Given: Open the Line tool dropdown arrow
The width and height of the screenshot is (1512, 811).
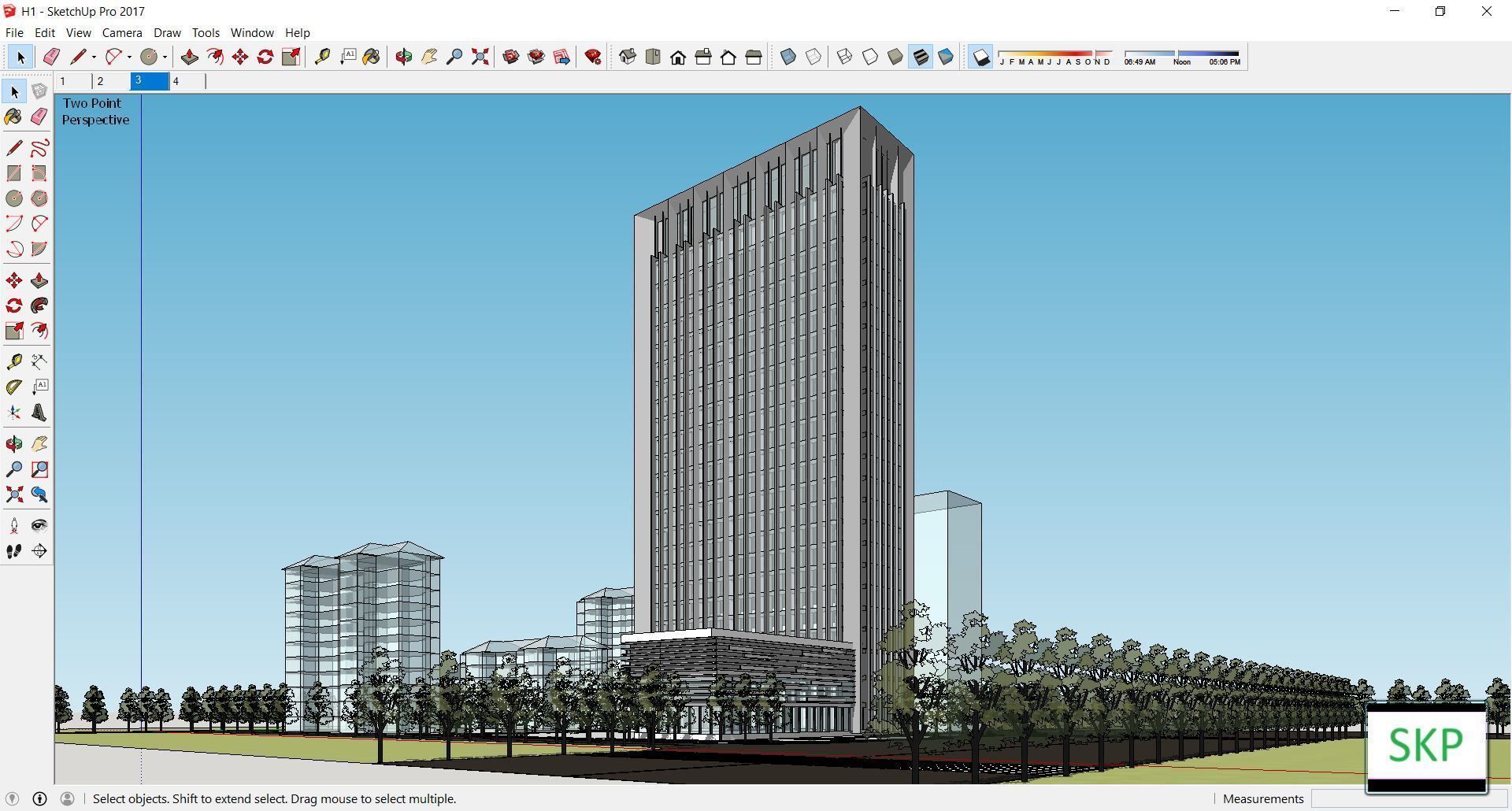Looking at the screenshot, I should pyautogui.click(x=94, y=57).
